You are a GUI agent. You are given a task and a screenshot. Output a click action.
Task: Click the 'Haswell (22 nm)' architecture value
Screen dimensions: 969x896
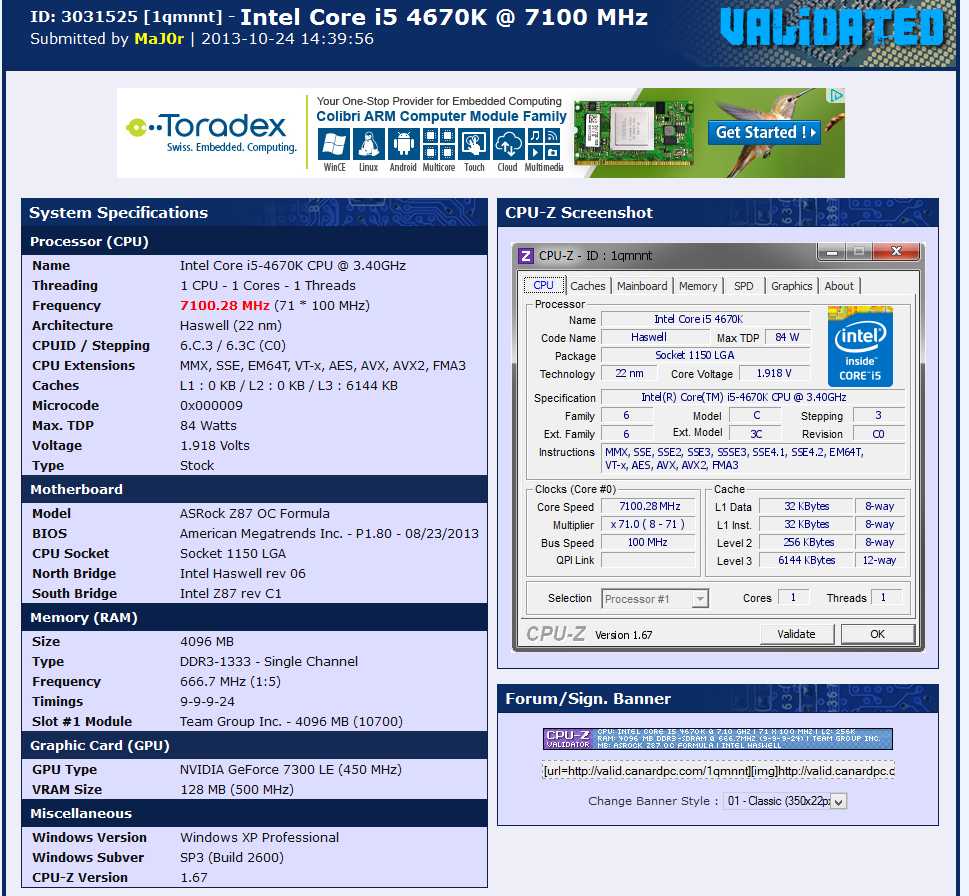pos(231,326)
